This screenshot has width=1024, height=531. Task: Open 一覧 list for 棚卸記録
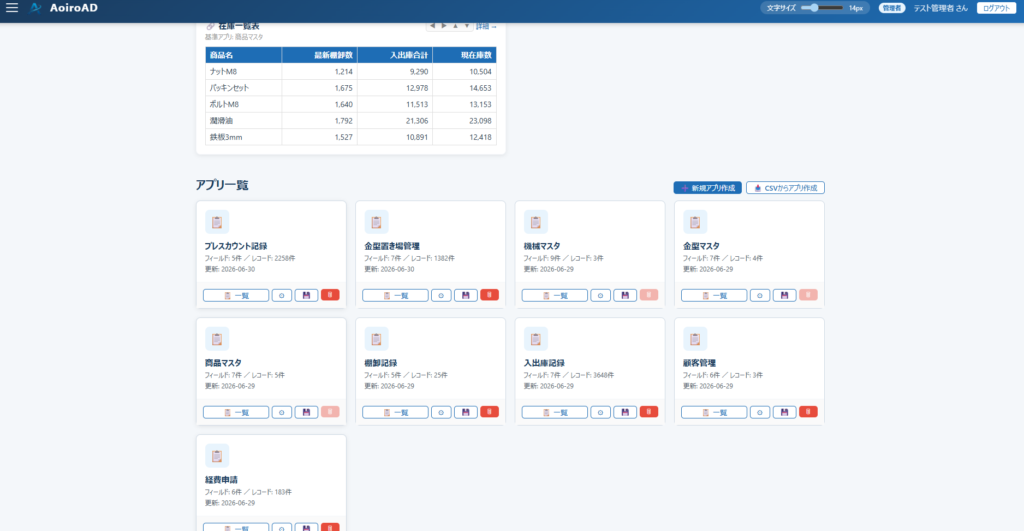tap(395, 412)
